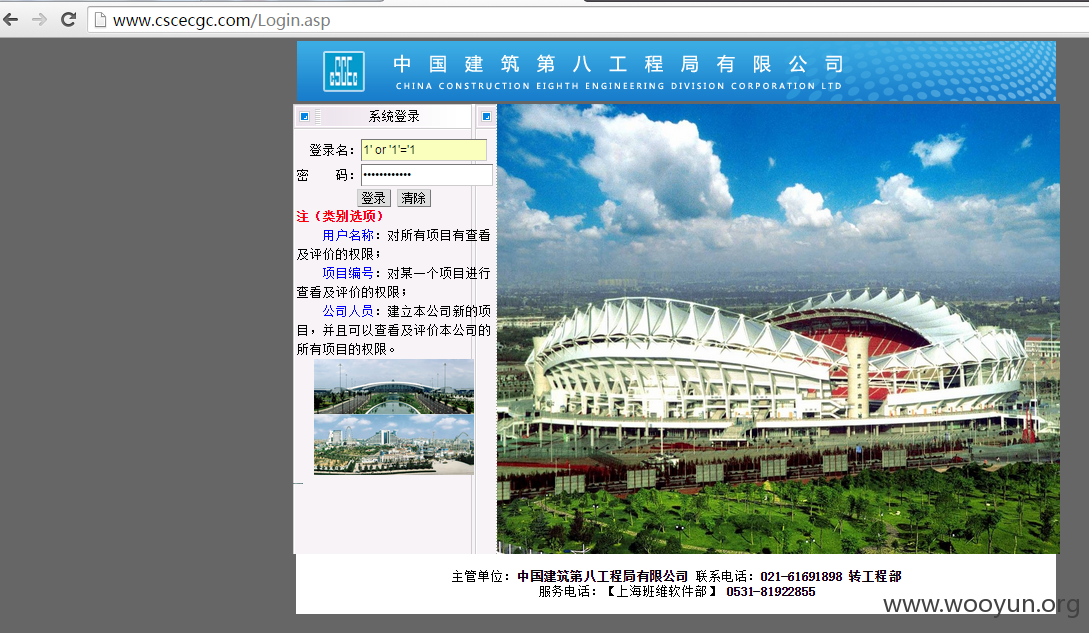
Task: Click the footer phone 0531-81922855
Action: point(771,591)
